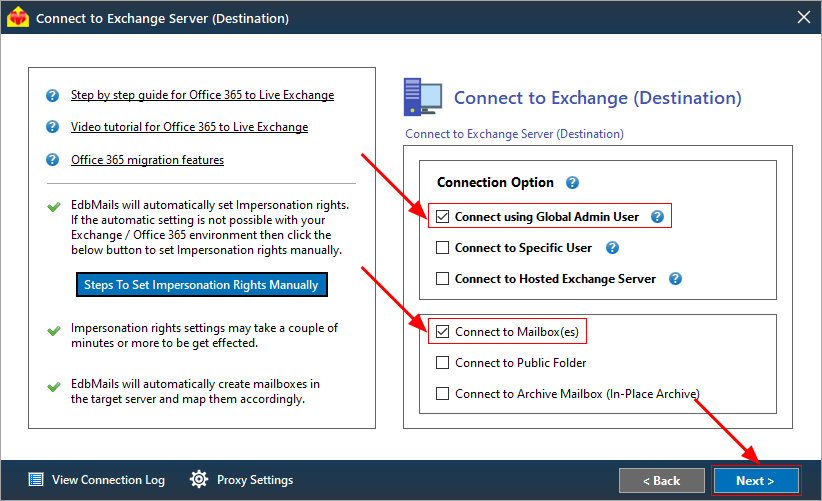The height and width of the screenshot is (501, 822).
Task: Open Step by step guide for Office 365 link
Action: (x=202, y=96)
